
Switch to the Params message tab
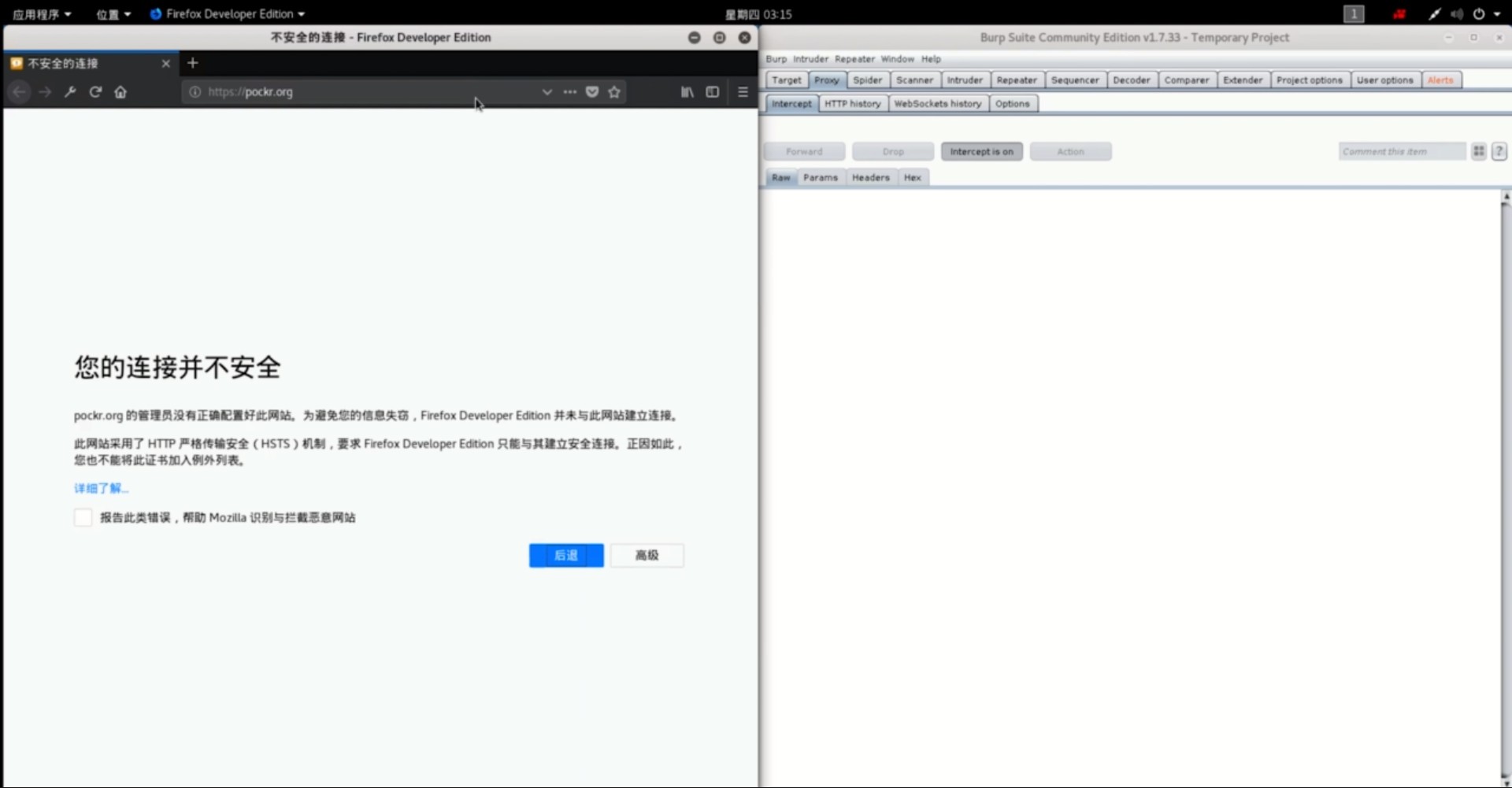(821, 178)
